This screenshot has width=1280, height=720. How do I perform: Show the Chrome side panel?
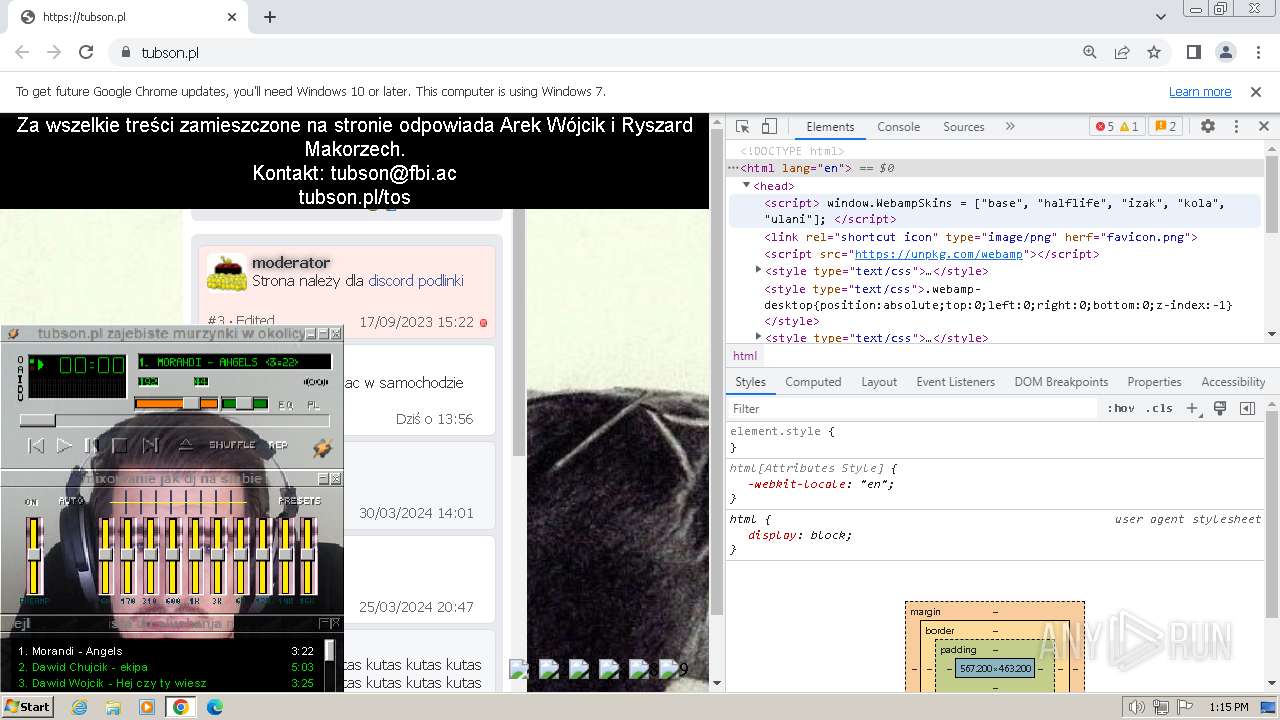1193,52
